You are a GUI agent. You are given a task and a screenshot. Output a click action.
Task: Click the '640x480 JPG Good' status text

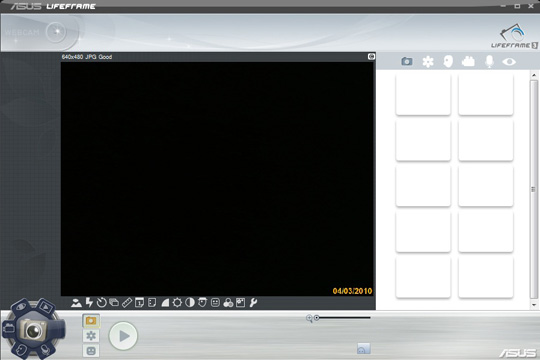click(87, 57)
